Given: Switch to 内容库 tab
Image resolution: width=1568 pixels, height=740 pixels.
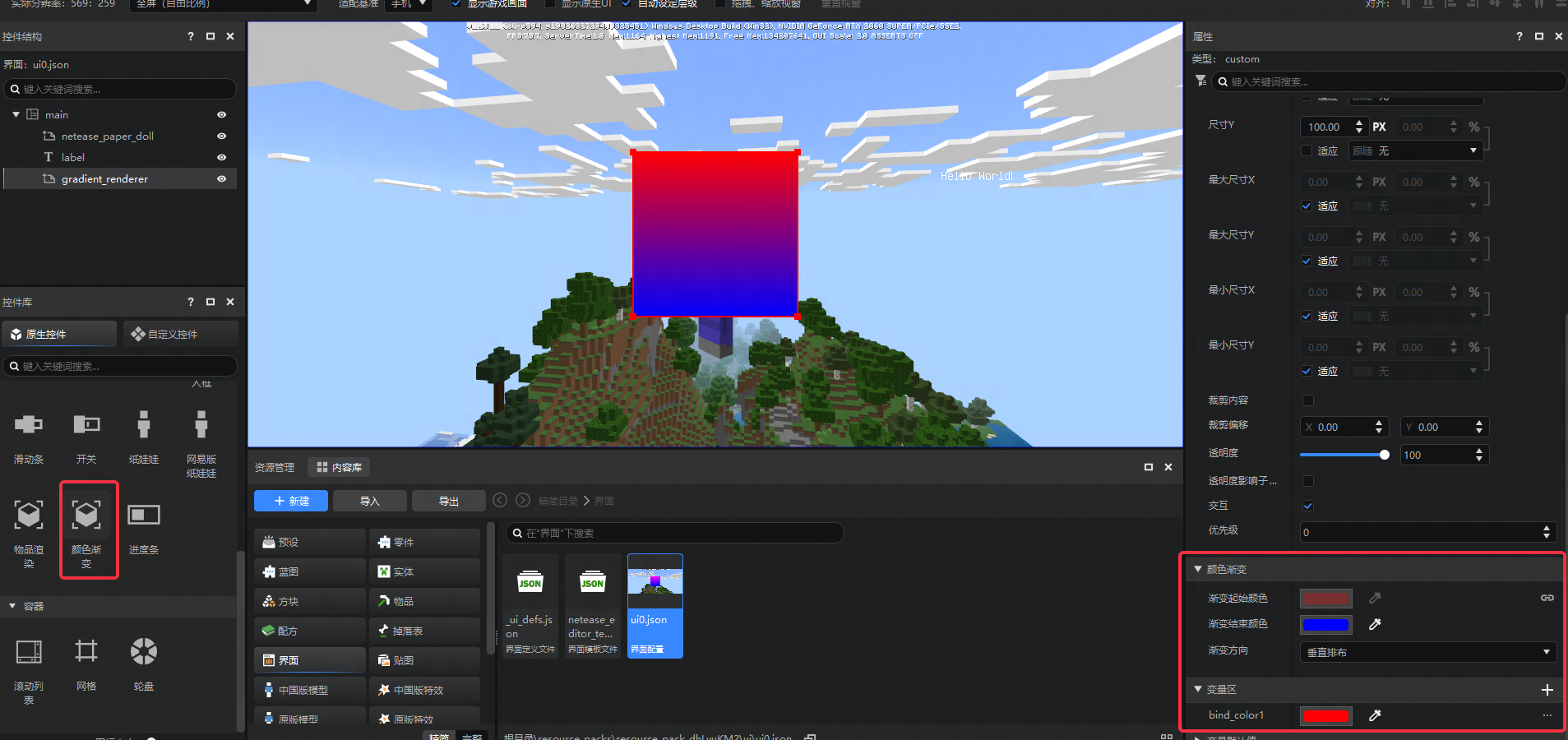Looking at the screenshot, I should [x=339, y=467].
